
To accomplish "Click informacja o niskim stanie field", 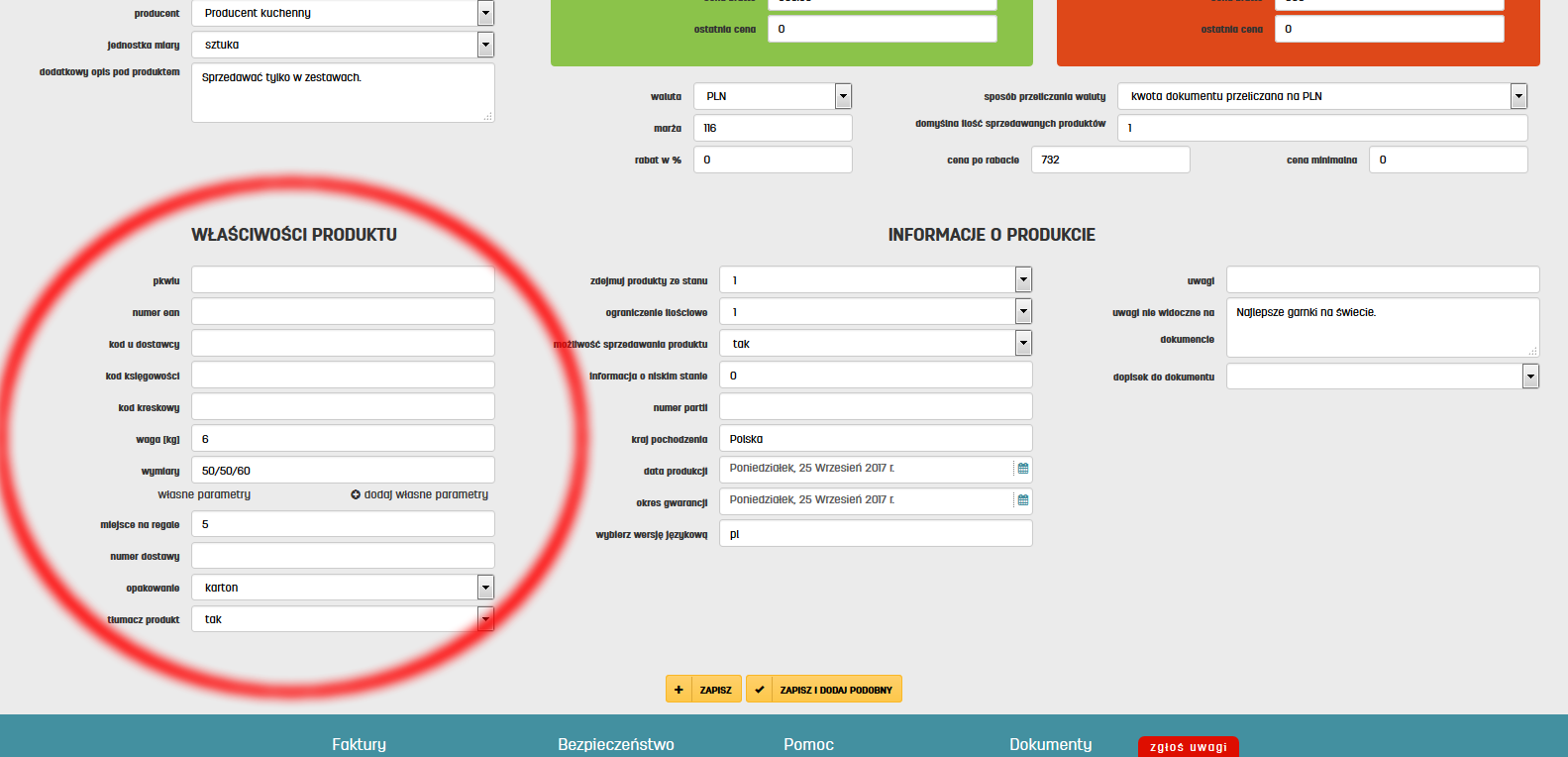I will click(x=876, y=375).
